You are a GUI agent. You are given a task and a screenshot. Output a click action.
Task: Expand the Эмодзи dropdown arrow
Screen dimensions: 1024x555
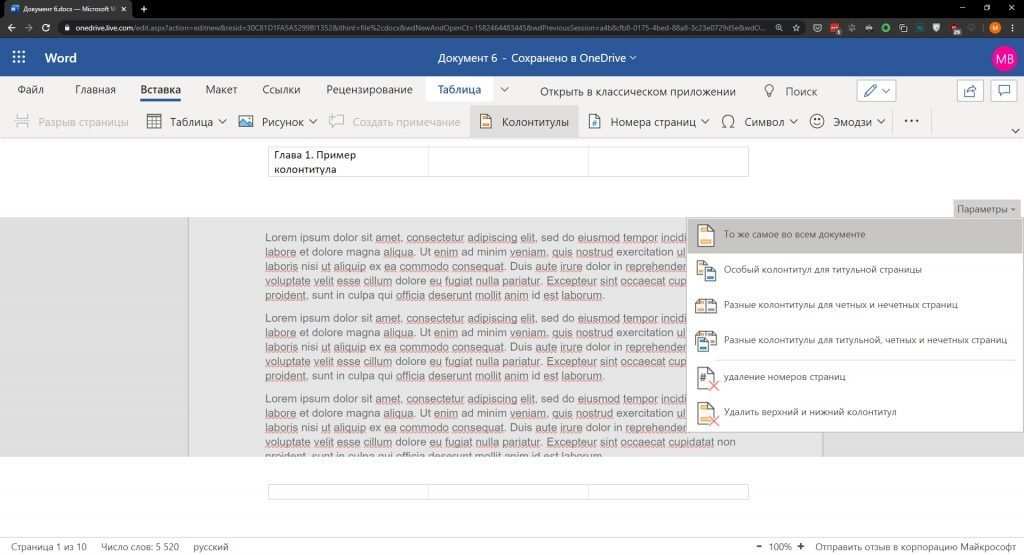880,121
